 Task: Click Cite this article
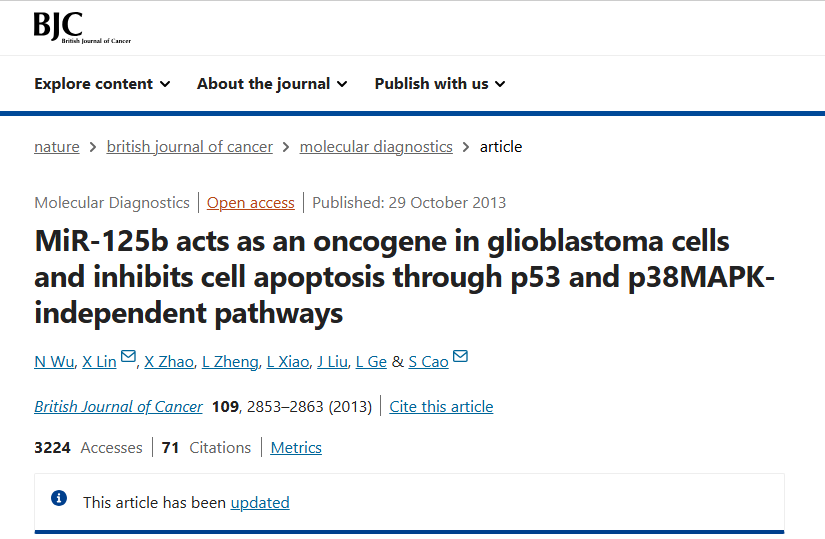coord(441,406)
